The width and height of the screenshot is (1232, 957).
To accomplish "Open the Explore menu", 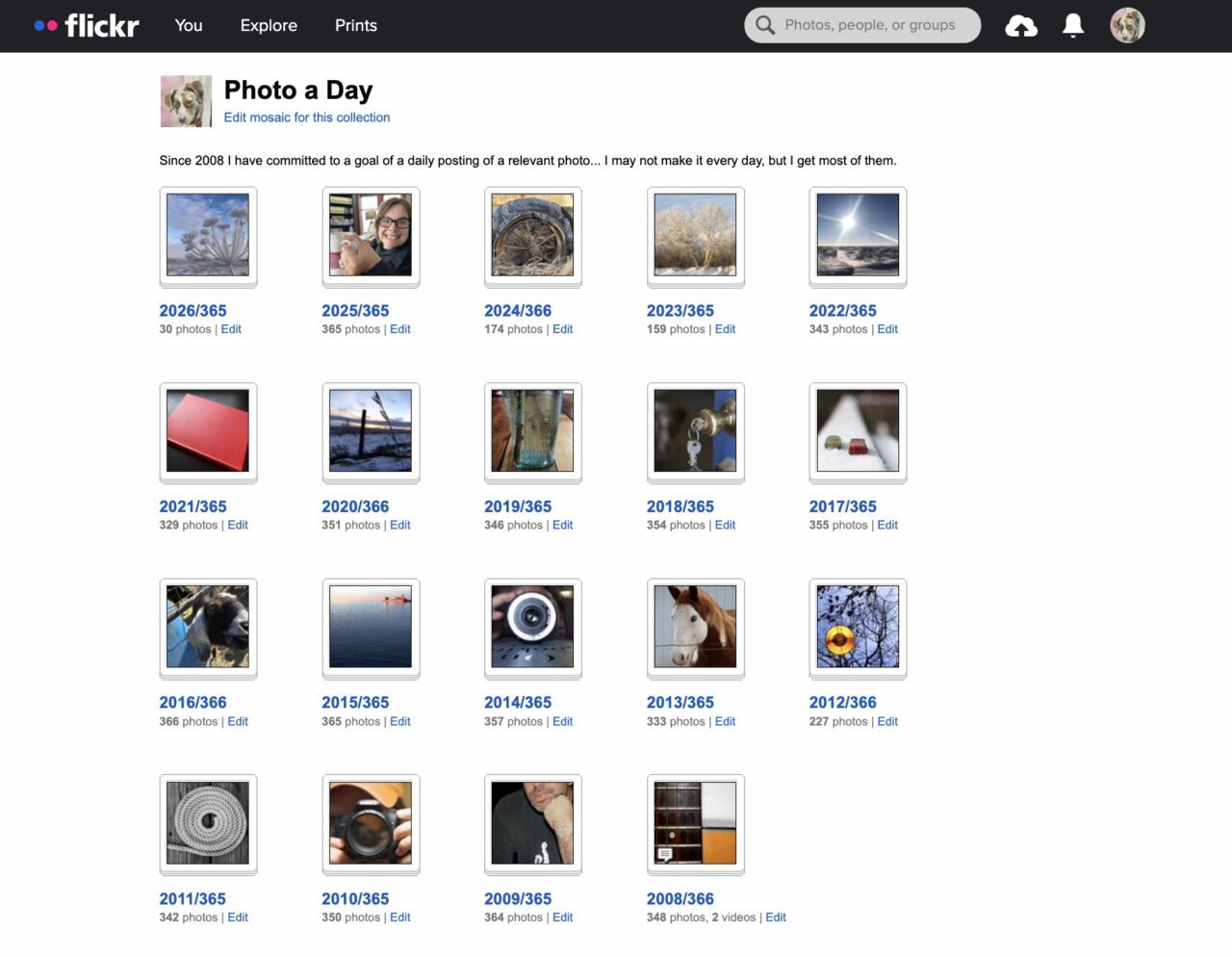I will (268, 26).
